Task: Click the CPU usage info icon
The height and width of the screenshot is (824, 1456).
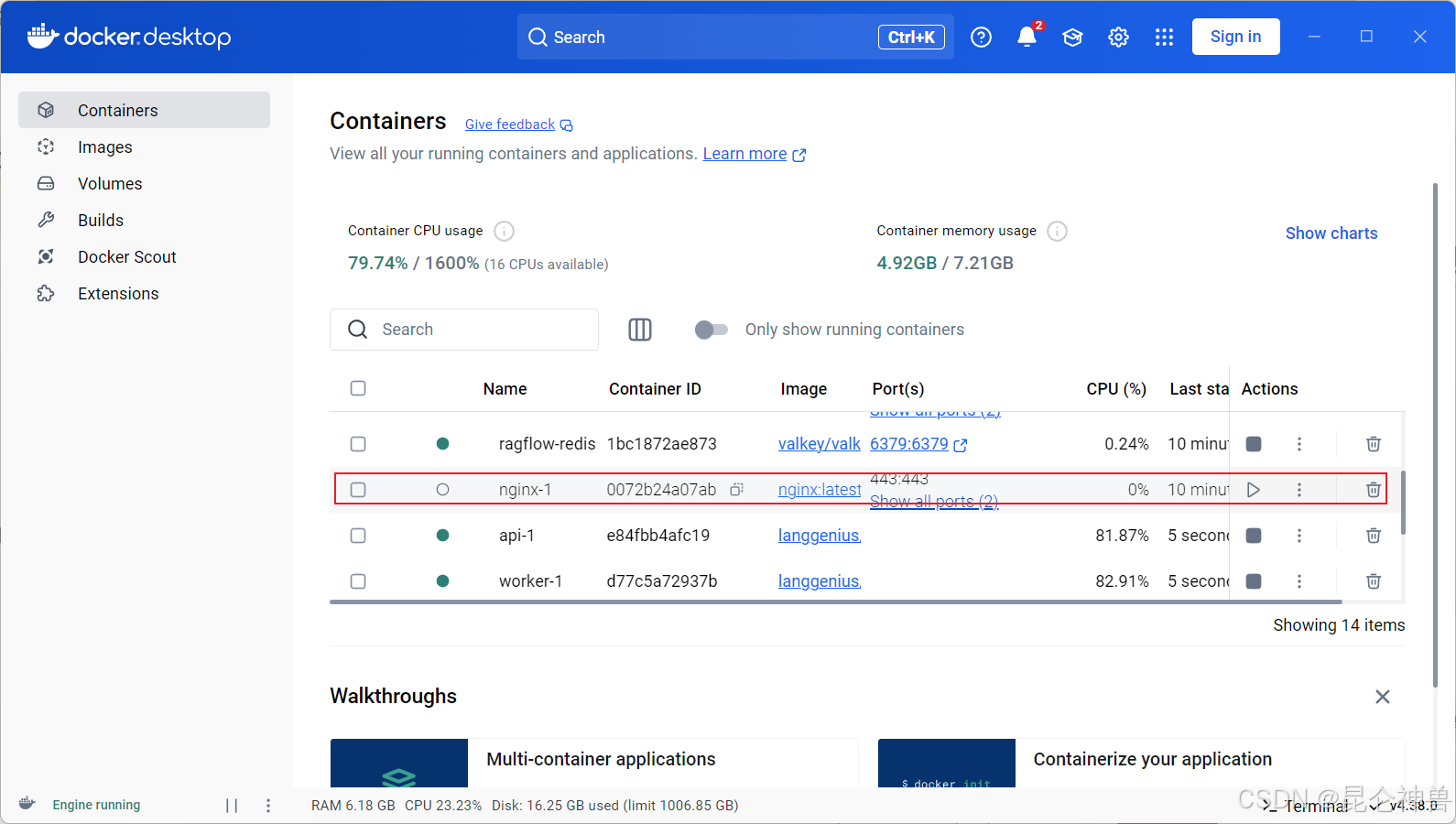Action: tap(504, 231)
